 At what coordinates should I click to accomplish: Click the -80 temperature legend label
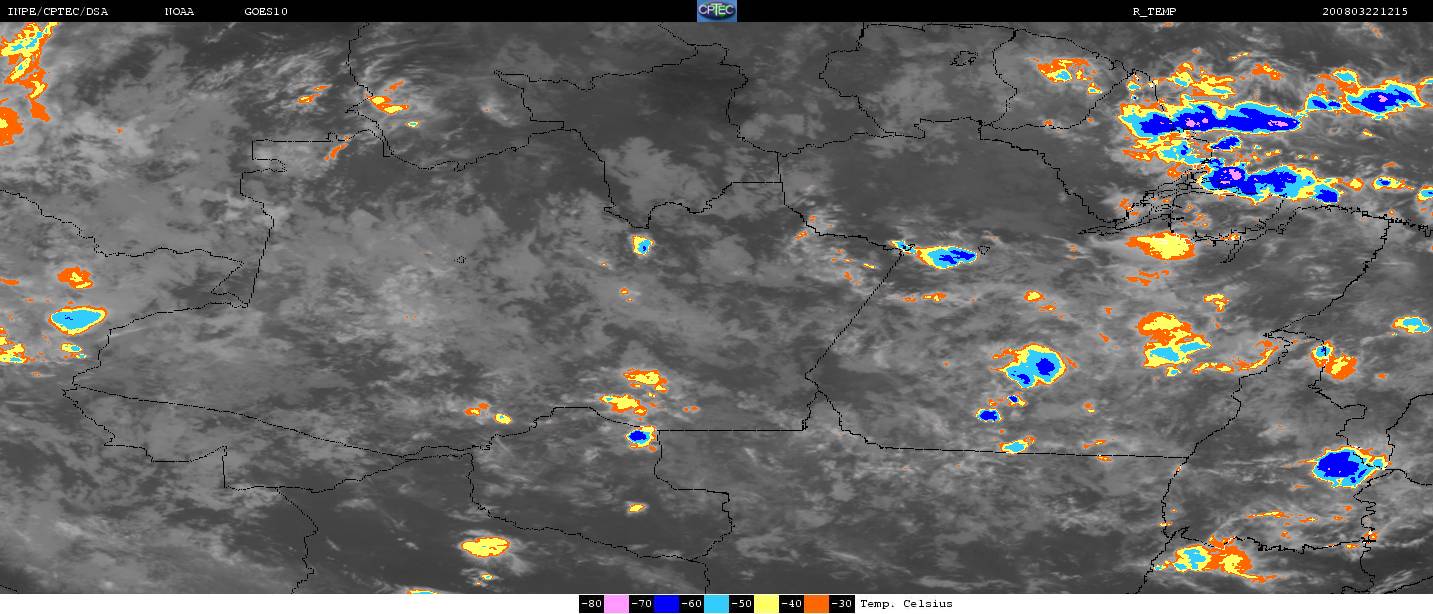591,604
